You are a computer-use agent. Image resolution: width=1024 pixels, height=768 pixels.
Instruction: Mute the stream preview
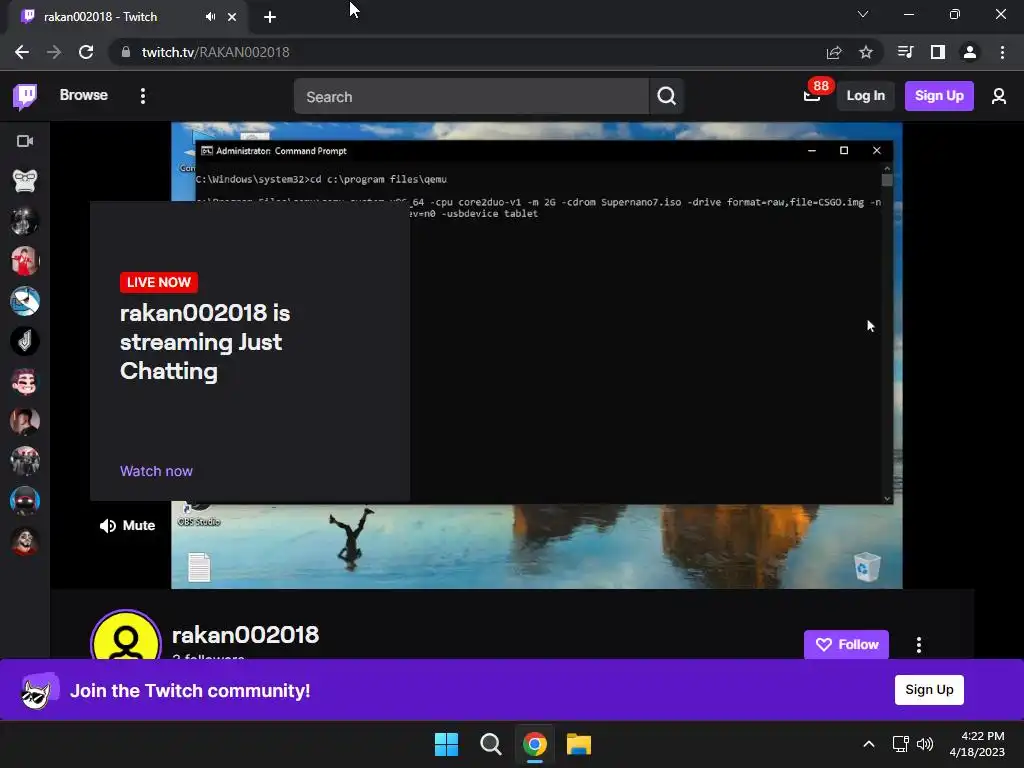127,525
